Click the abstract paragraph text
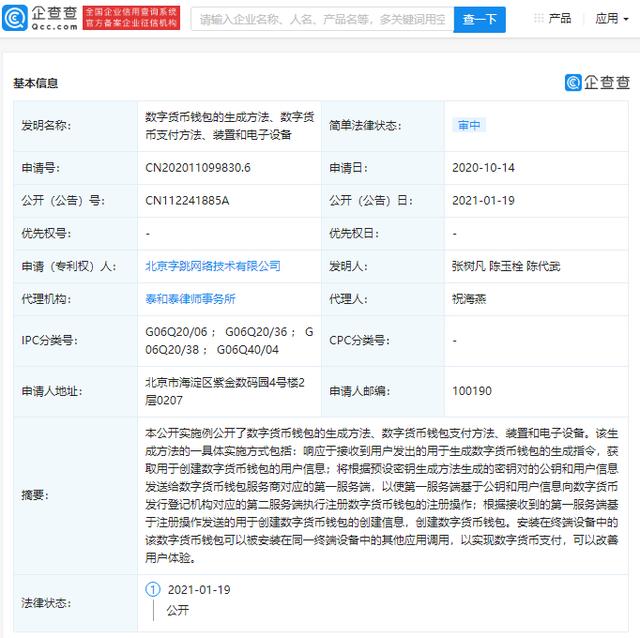The width and height of the screenshot is (640, 638). [x=381, y=495]
